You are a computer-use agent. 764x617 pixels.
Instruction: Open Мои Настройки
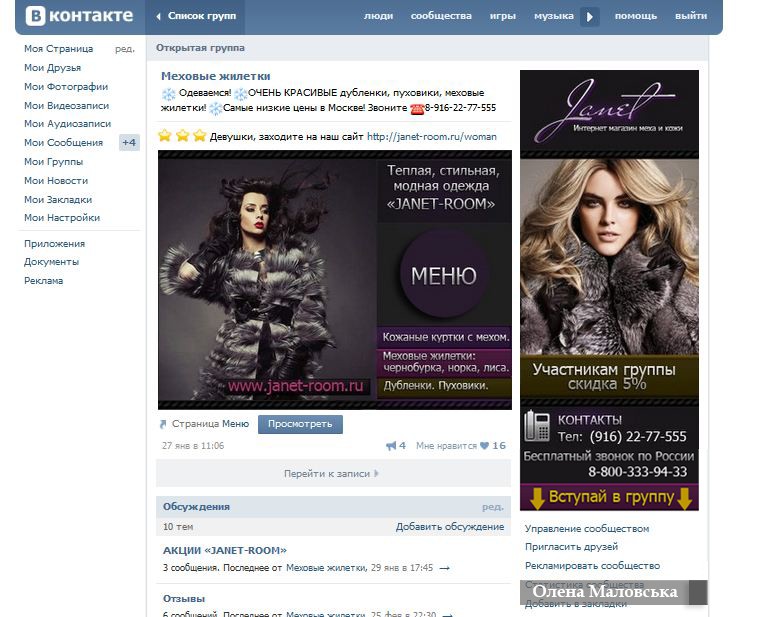(62, 218)
